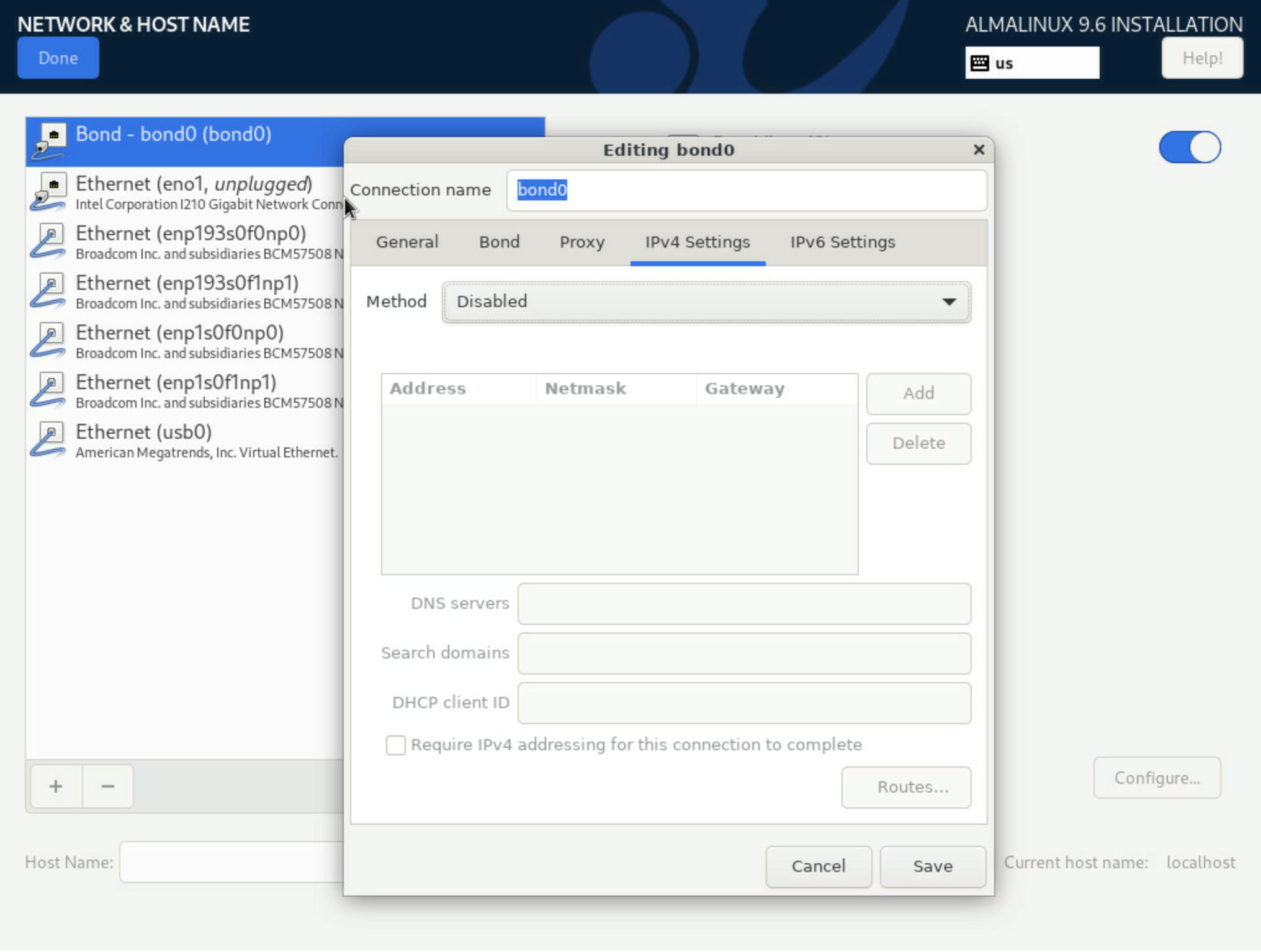Click the Configure… button
This screenshot has height=952, width=1261.
click(1157, 779)
